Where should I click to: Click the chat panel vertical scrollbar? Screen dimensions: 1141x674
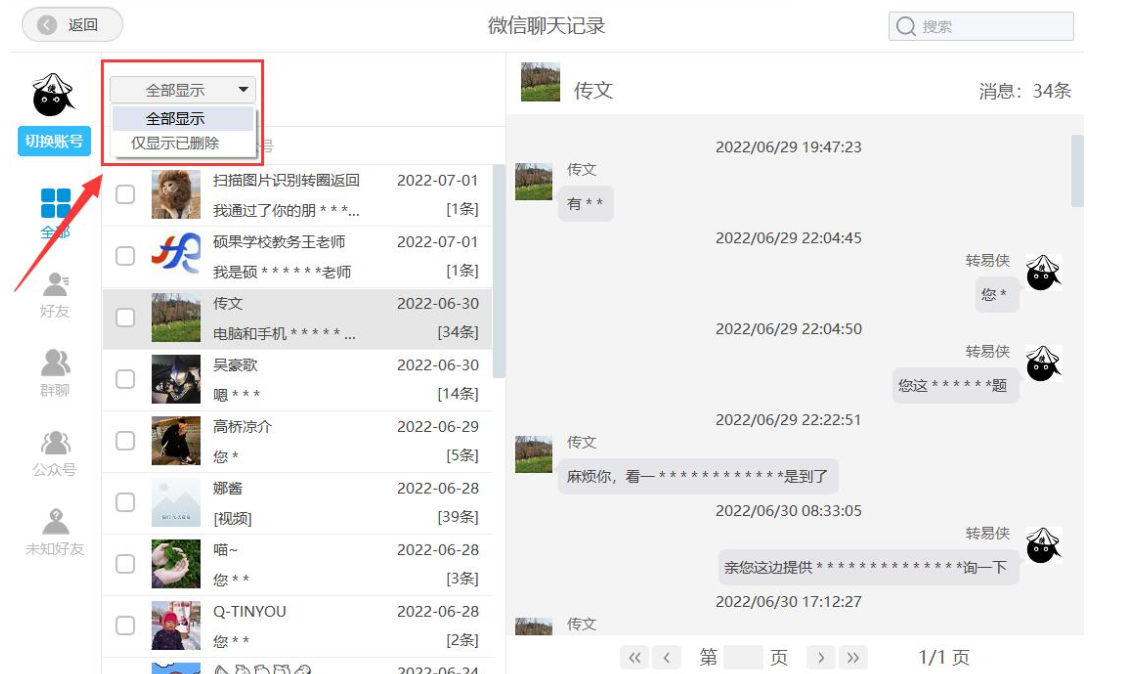pos(1078,170)
